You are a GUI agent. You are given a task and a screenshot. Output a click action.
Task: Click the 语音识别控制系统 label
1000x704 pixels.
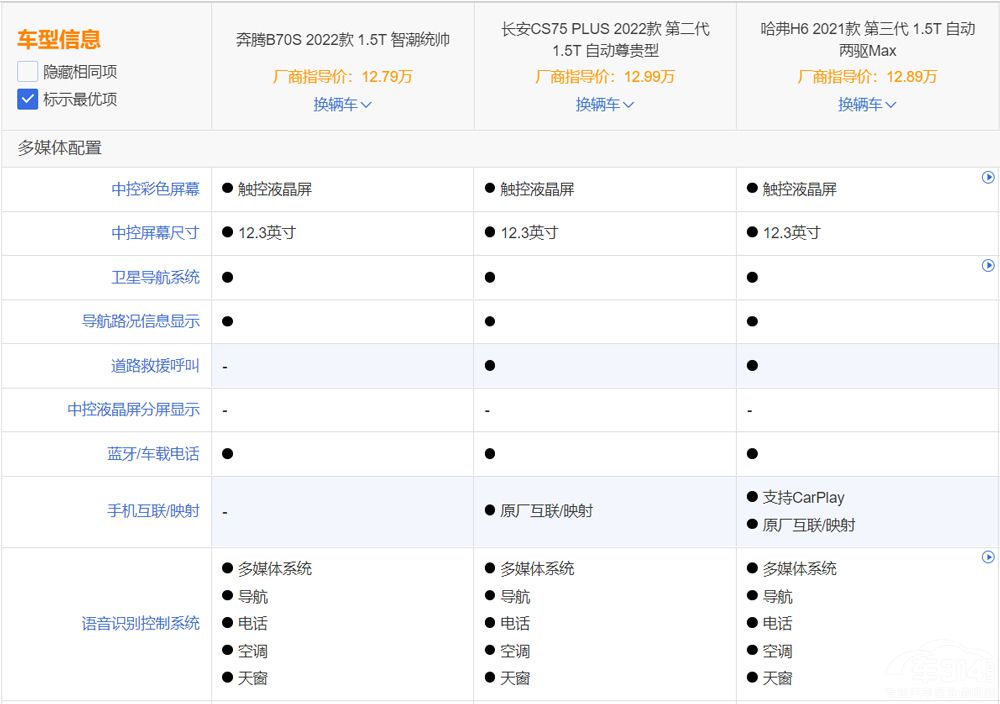141,623
